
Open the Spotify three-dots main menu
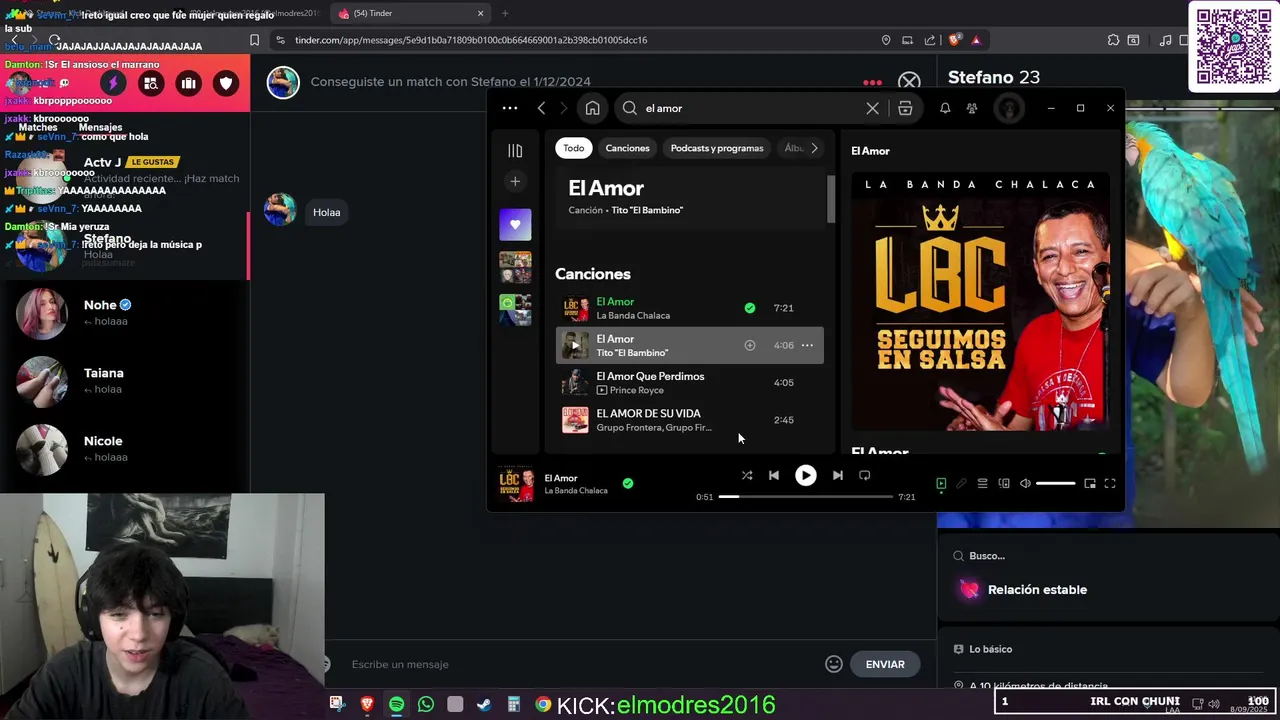pos(510,108)
